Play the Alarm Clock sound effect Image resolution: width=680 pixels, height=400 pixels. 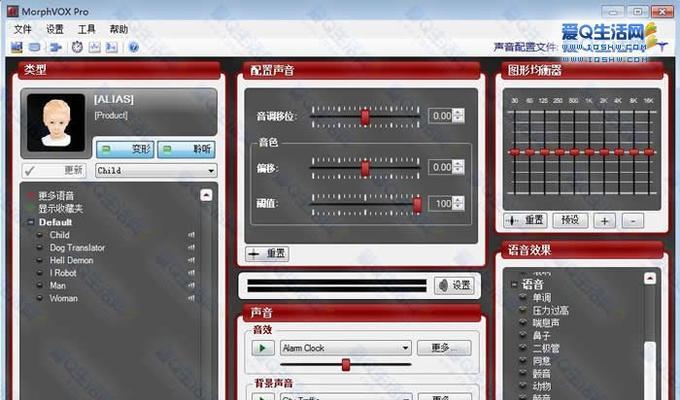[263, 348]
